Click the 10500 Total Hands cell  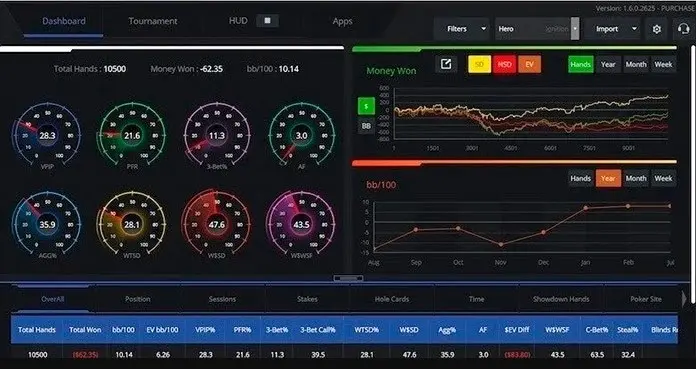(37, 355)
